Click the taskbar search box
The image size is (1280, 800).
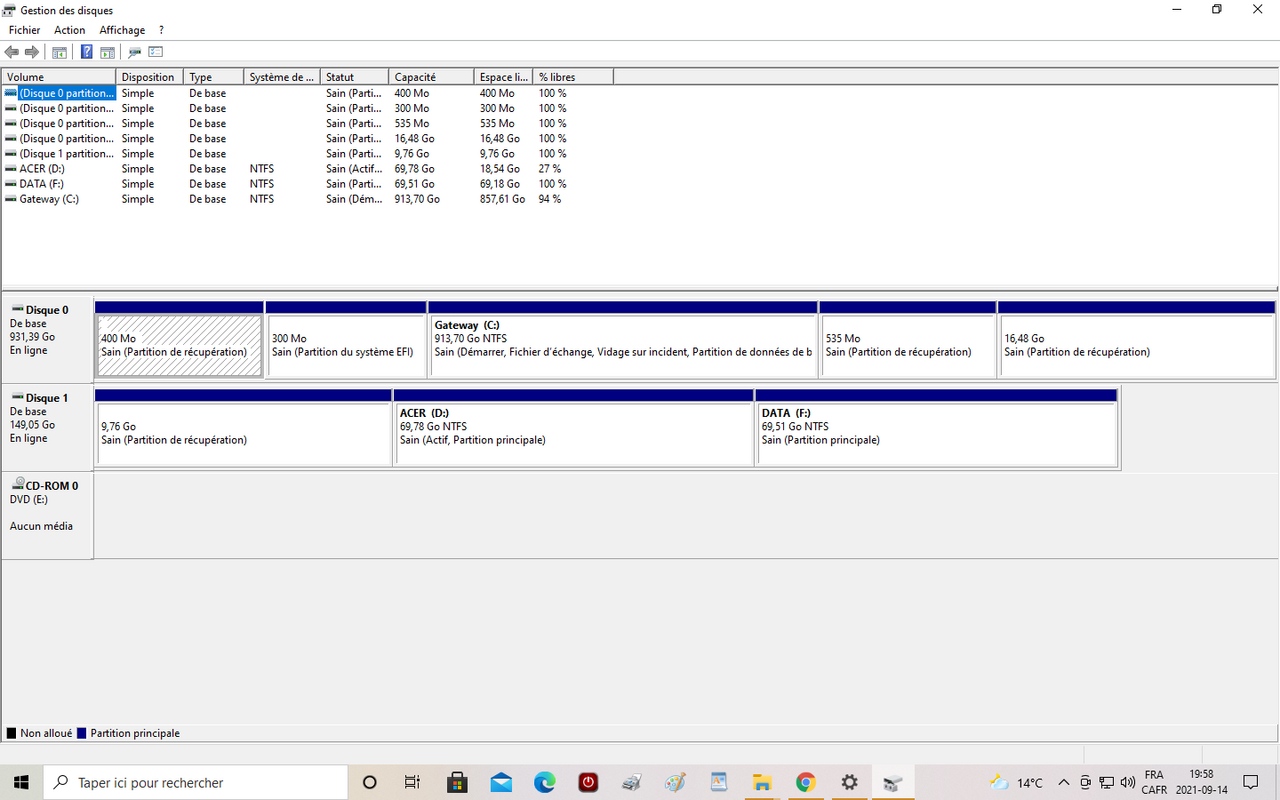point(195,782)
